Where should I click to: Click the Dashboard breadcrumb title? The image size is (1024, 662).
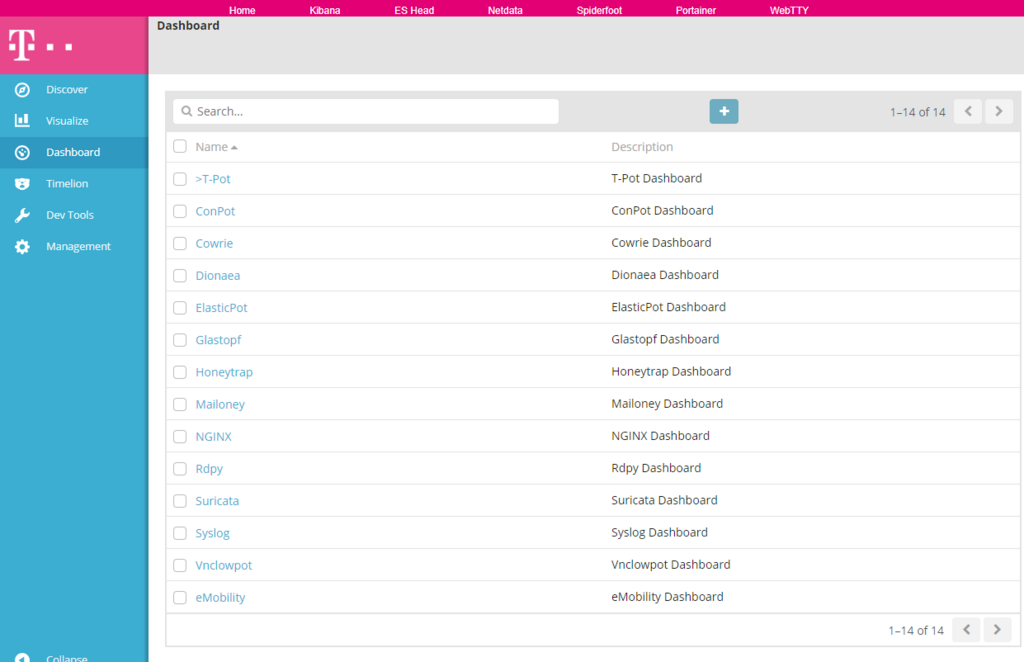pos(188,25)
